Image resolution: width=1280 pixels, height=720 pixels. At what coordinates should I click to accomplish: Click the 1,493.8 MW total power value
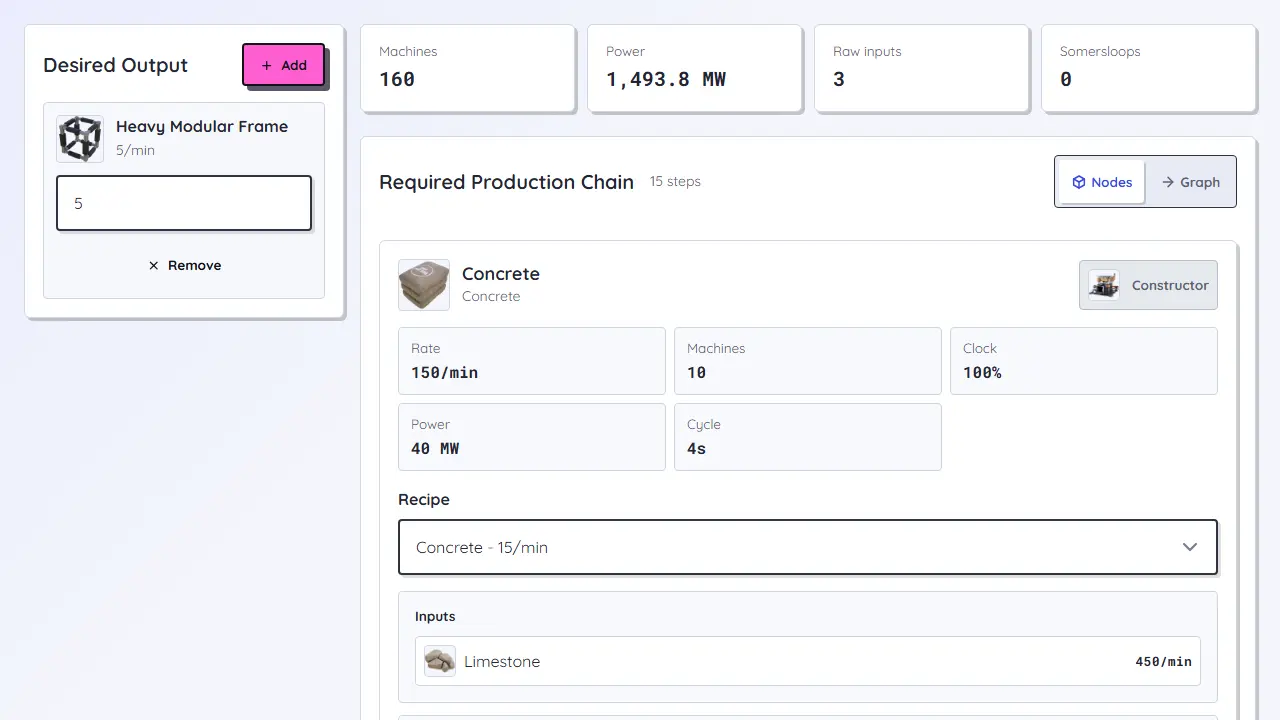[666, 79]
